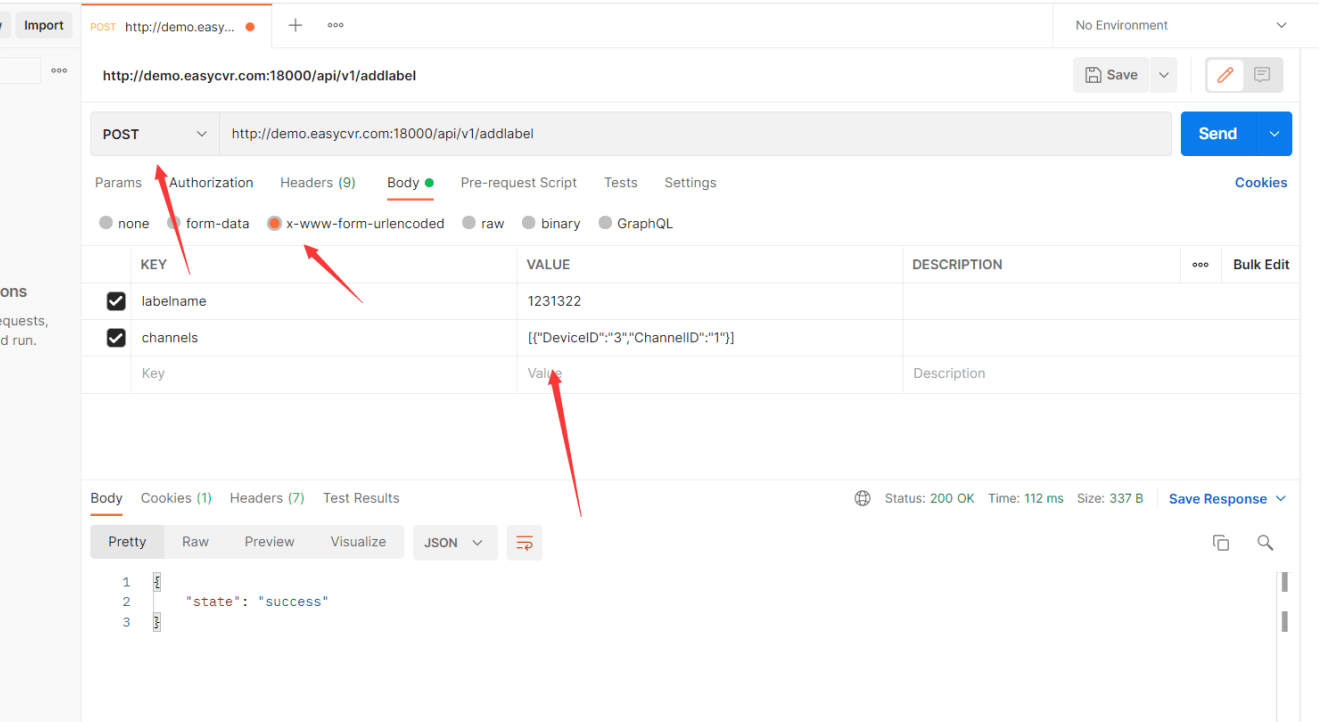Search the response with magnifier icon
Image resolution: width=1319 pixels, height=722 pixels.
(1265, 542)
